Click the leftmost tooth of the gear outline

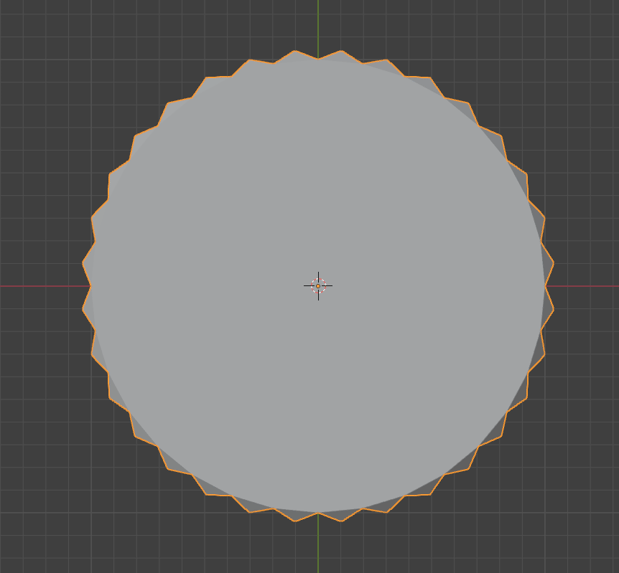[x=83, y=263]
